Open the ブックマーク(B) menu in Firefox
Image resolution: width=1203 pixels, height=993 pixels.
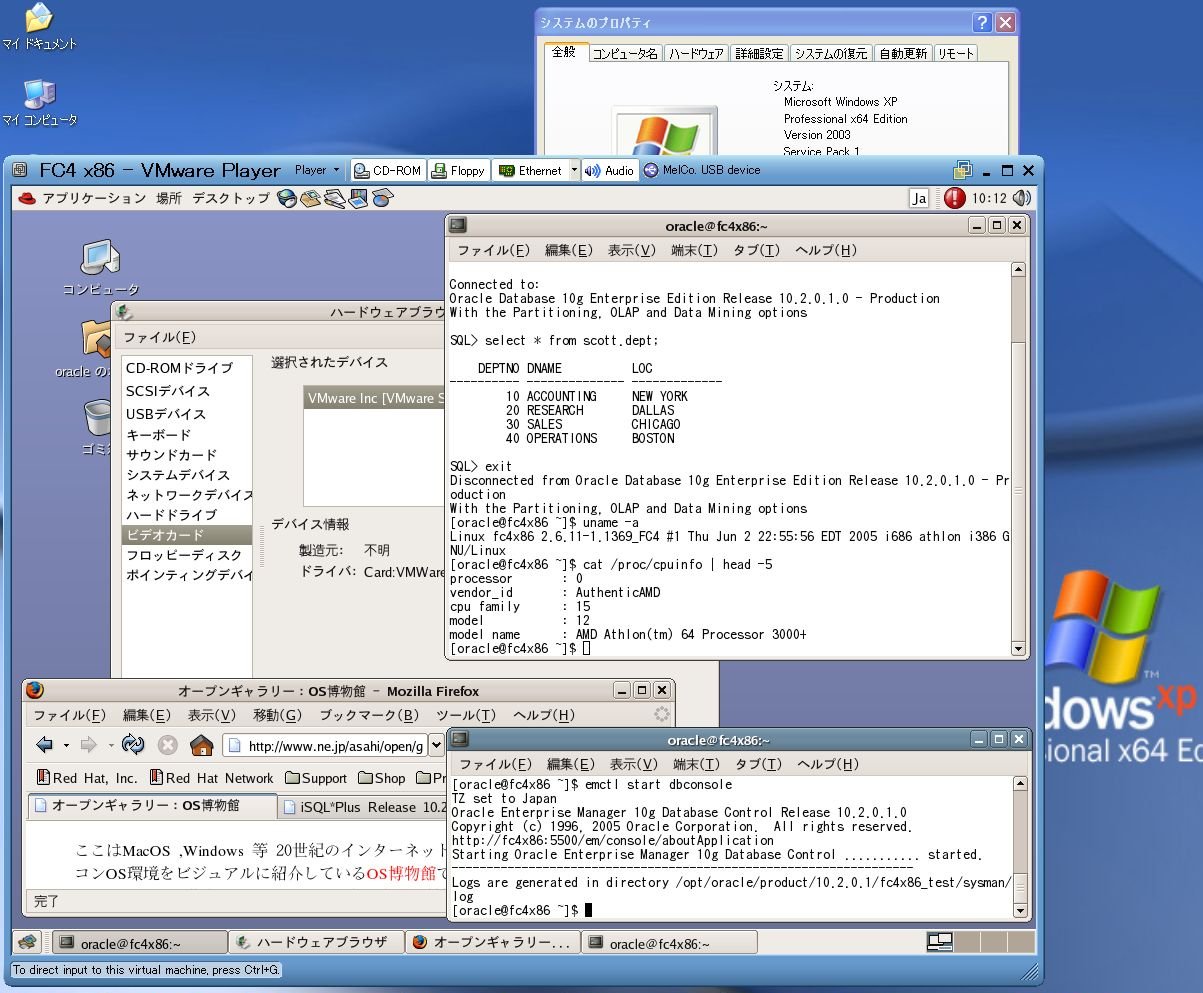tap(369, 715)
